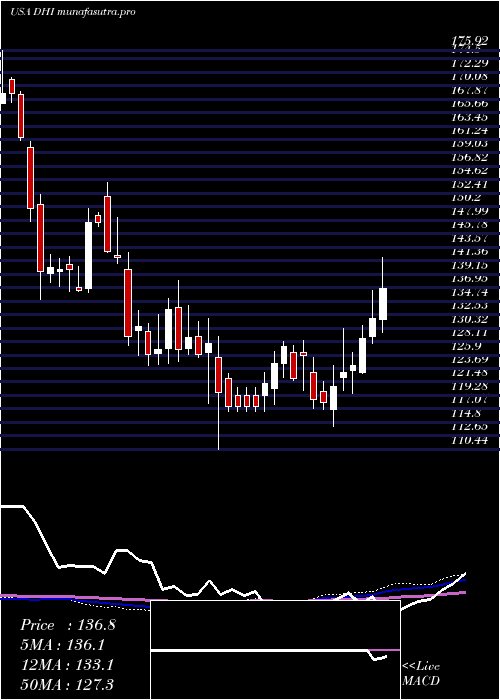Click the 112.65 price axis label
This screenshot has height=700, width=500.
point(469,426)
